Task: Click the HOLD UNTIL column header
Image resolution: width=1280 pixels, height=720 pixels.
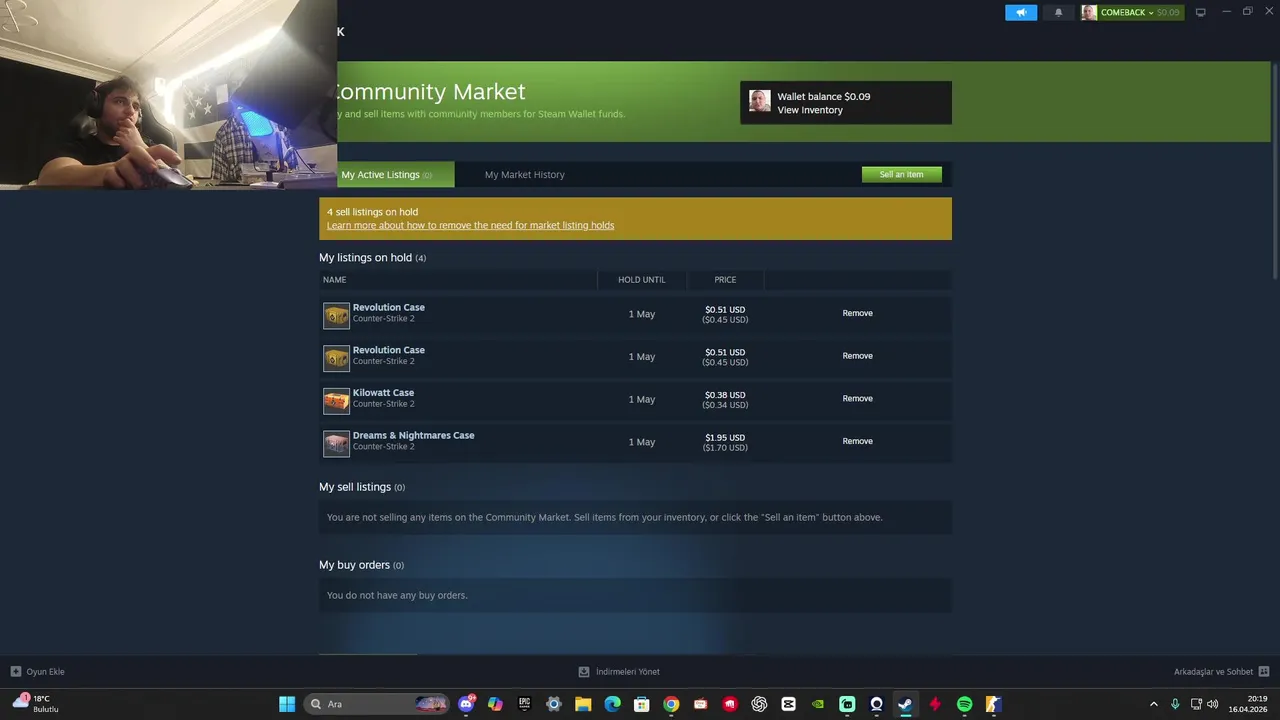Action: 641,280
